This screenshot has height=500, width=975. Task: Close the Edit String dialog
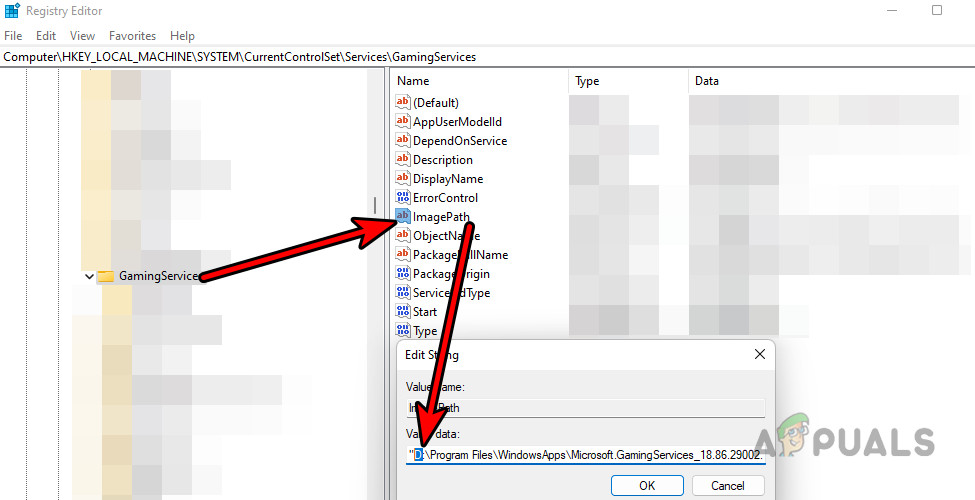point(759,354)
